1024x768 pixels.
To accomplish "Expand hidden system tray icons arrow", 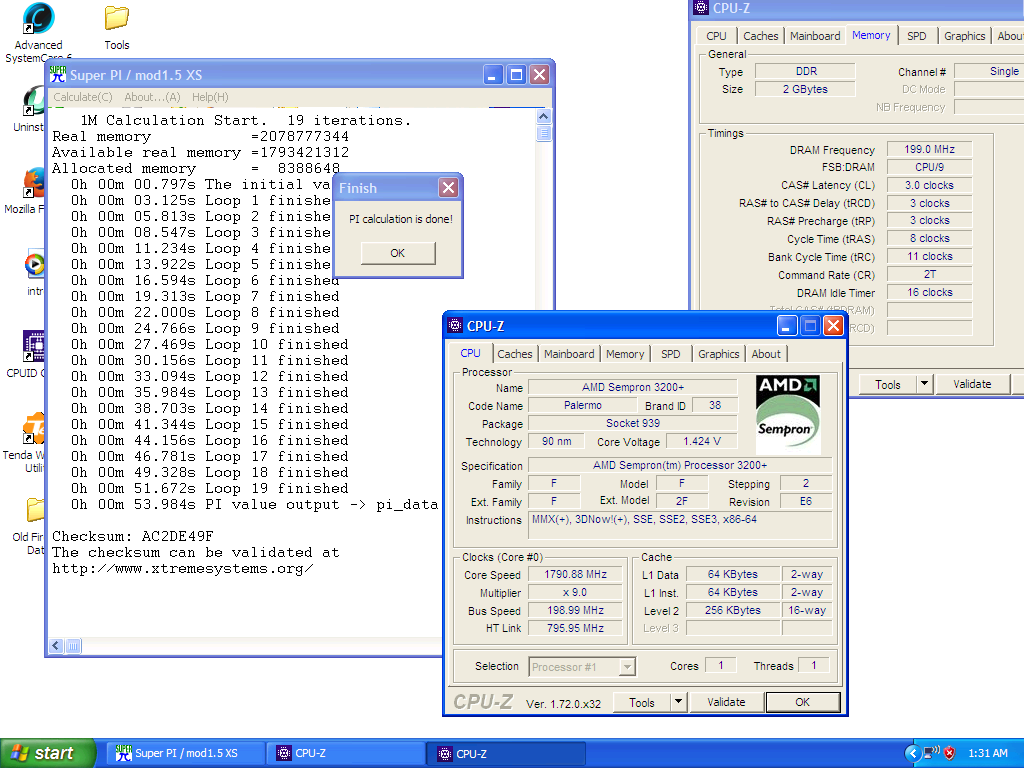I will coord(912,753).
